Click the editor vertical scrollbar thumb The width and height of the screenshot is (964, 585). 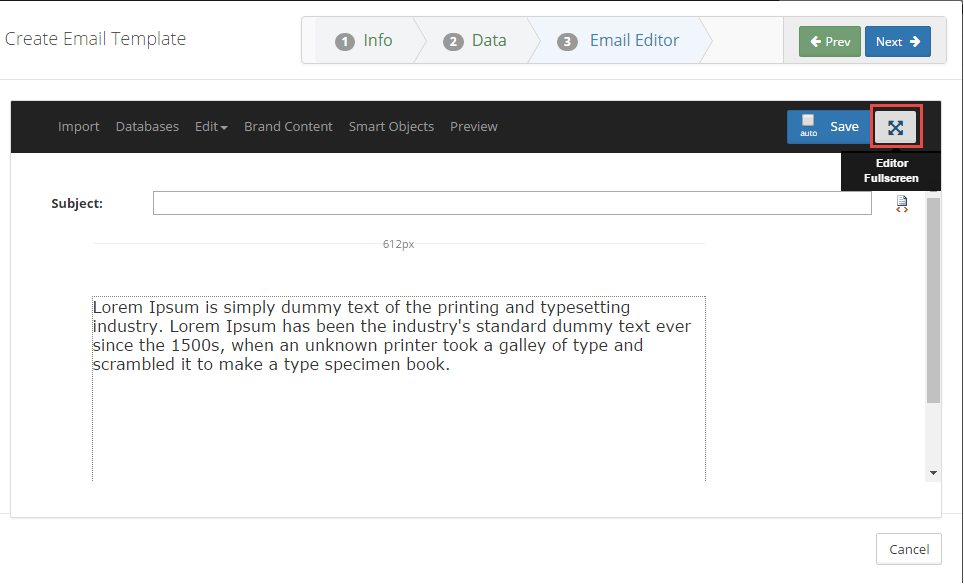pyautogui.click(x=933, y=300)
